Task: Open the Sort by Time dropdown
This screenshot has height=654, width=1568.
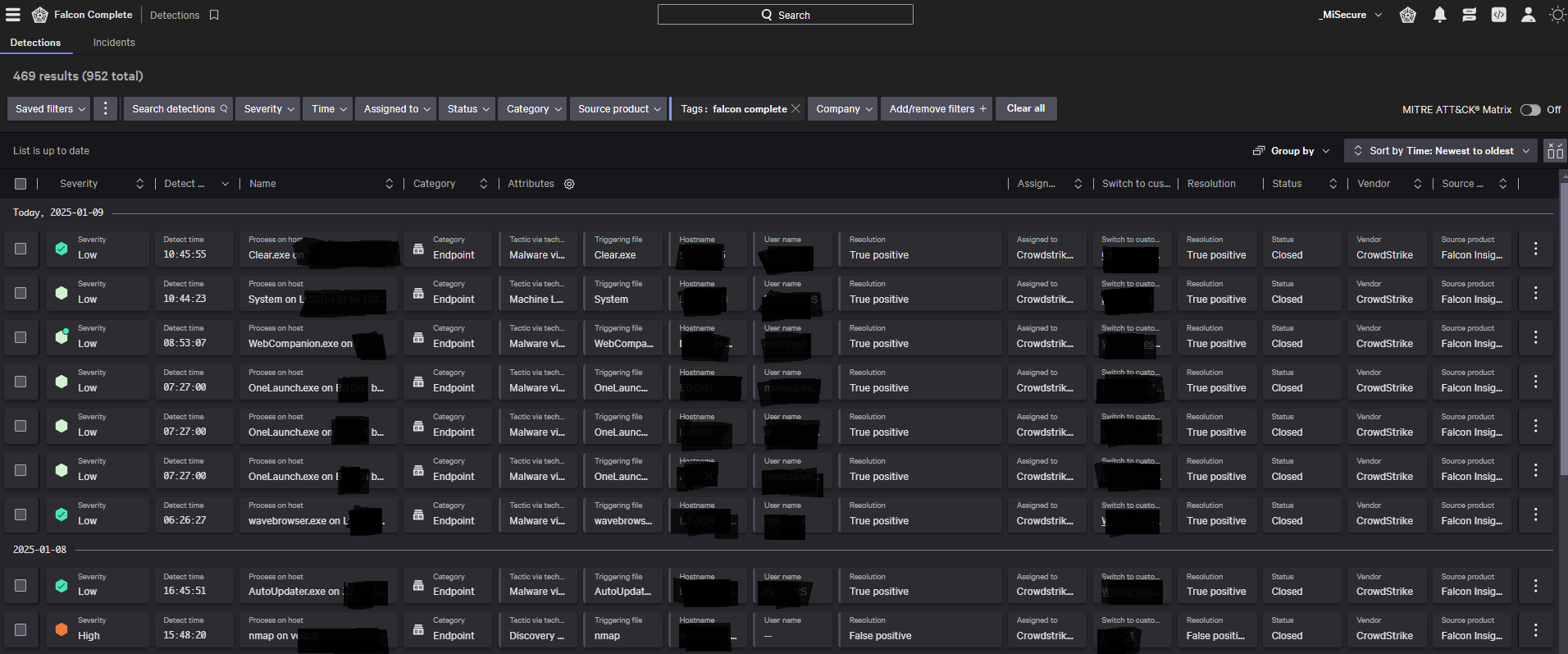Action: pyautogui.click(x=1441, y=151)
